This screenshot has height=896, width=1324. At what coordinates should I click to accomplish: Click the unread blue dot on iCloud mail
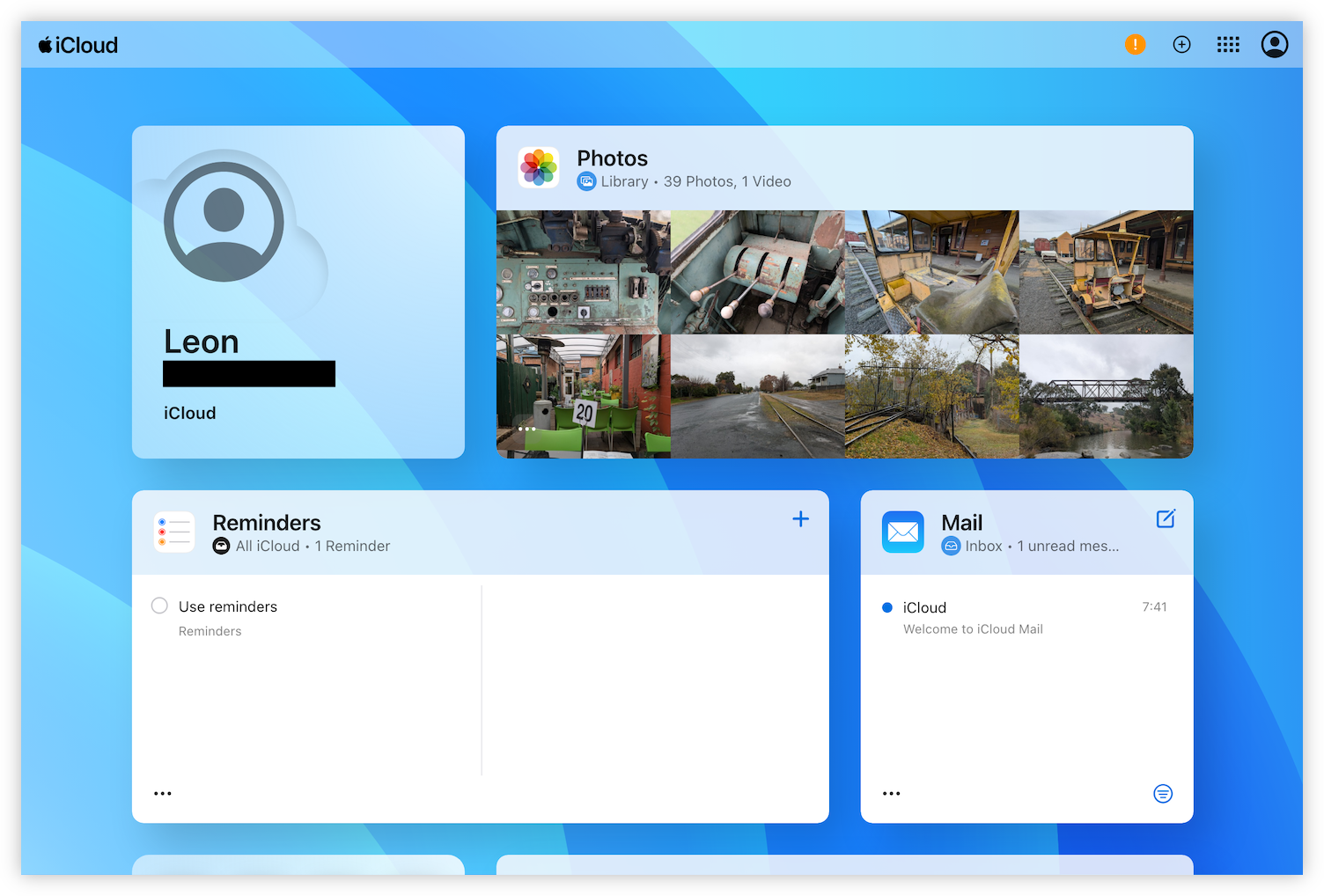pos(887,607)
